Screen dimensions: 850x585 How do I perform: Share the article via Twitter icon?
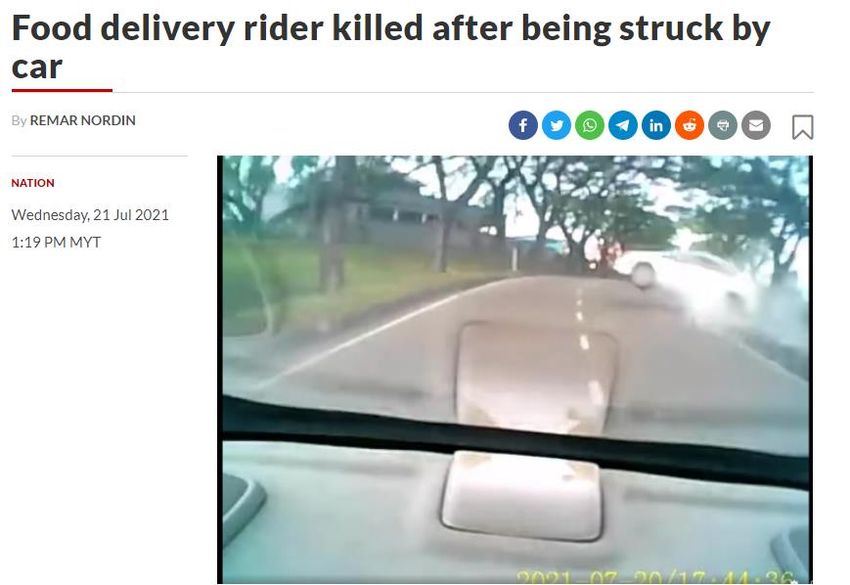pos(556,125)
